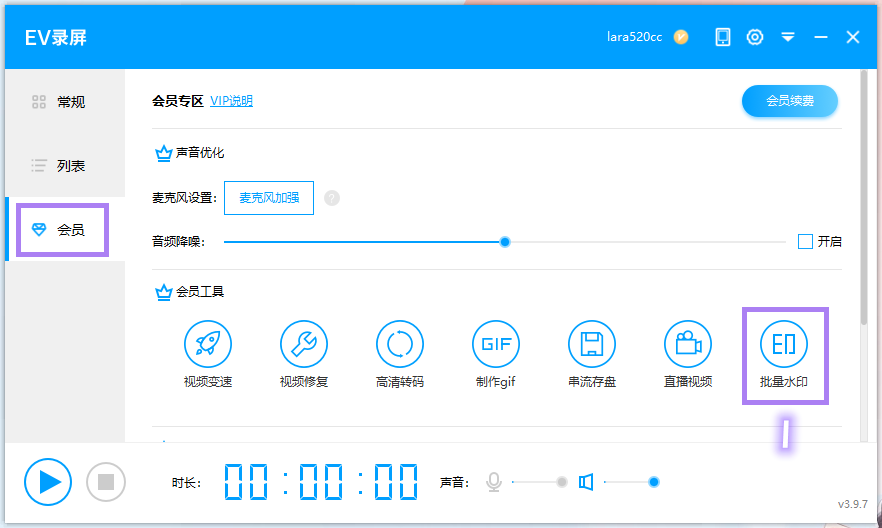The height and width of the screenshot is (528, 882).
Task: Click the VIP badge next to lara520cc
Action: point(681,37)
